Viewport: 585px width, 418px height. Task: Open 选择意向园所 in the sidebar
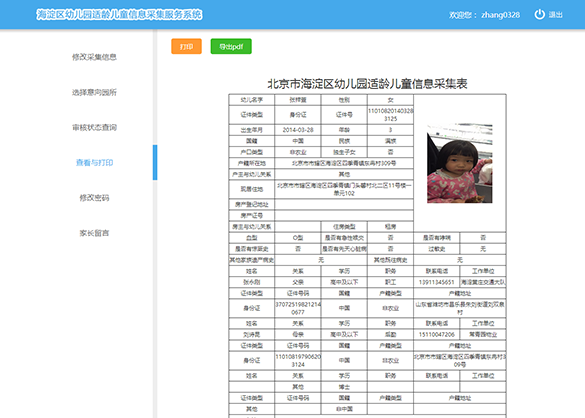94,92
